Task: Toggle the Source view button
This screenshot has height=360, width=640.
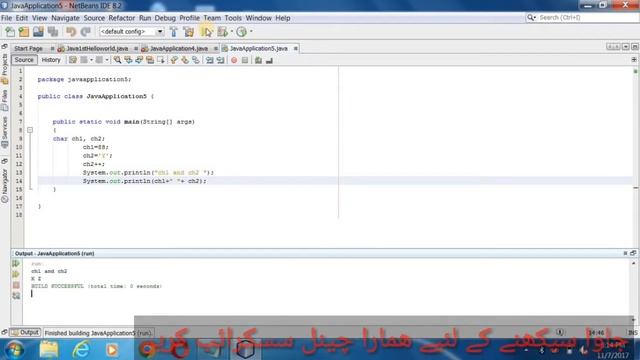Action: point(24,60)
